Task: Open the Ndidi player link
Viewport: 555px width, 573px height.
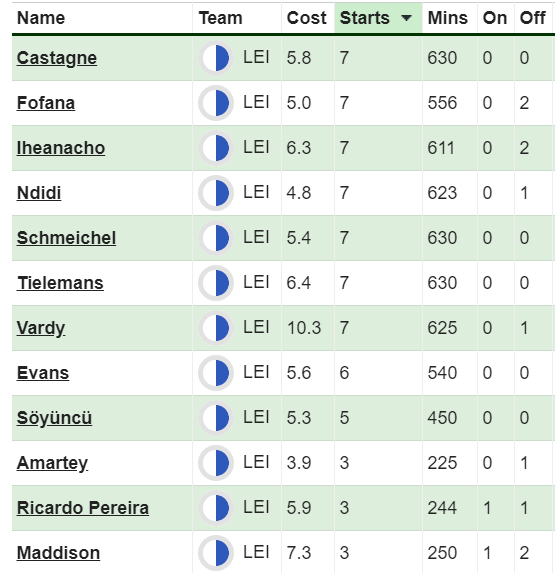Action: (x=39, y=193)
